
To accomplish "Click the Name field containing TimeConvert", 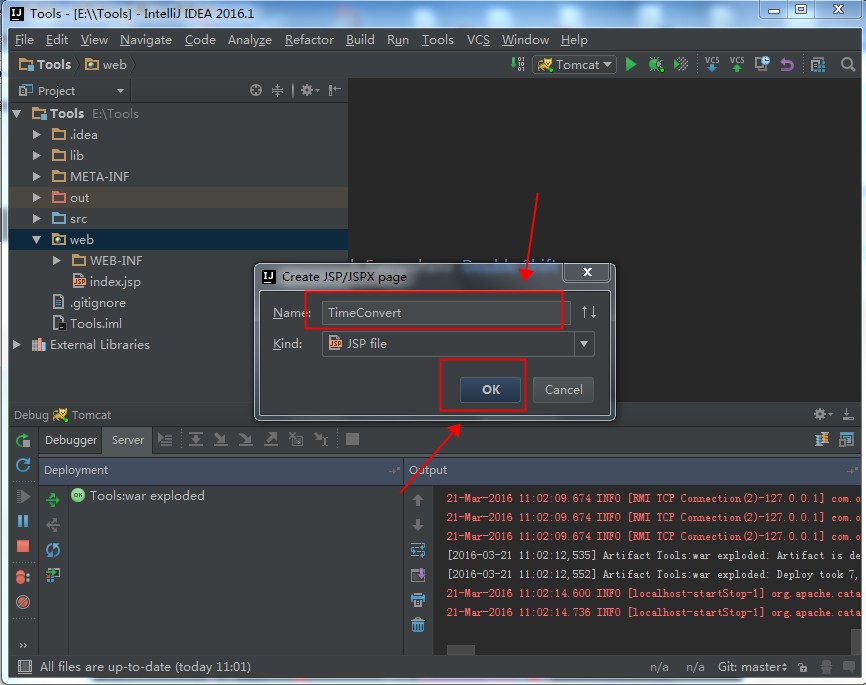I will point(446,313).
